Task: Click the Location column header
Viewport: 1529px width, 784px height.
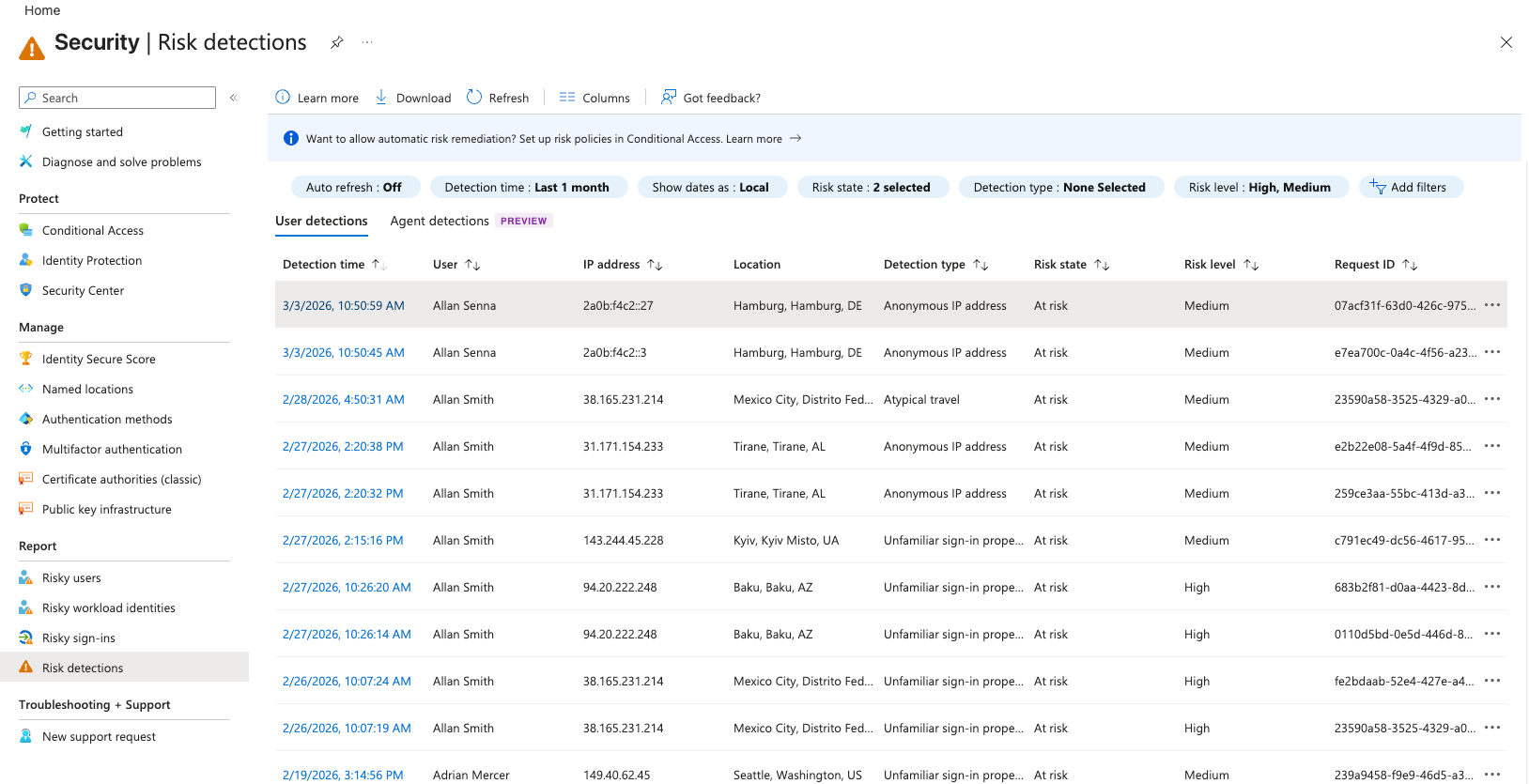Action: 757,265
